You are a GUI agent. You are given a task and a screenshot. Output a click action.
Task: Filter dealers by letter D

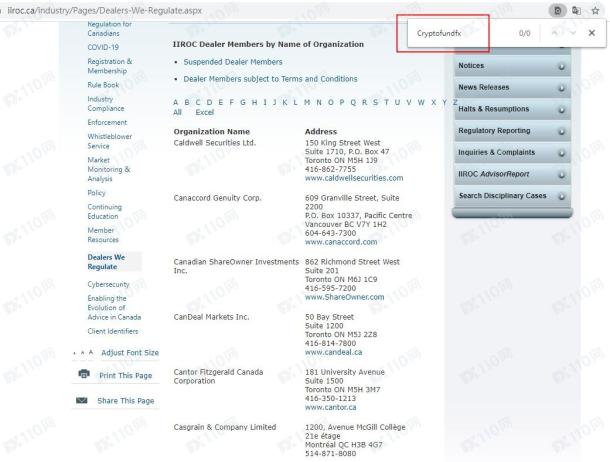(209, 103)
